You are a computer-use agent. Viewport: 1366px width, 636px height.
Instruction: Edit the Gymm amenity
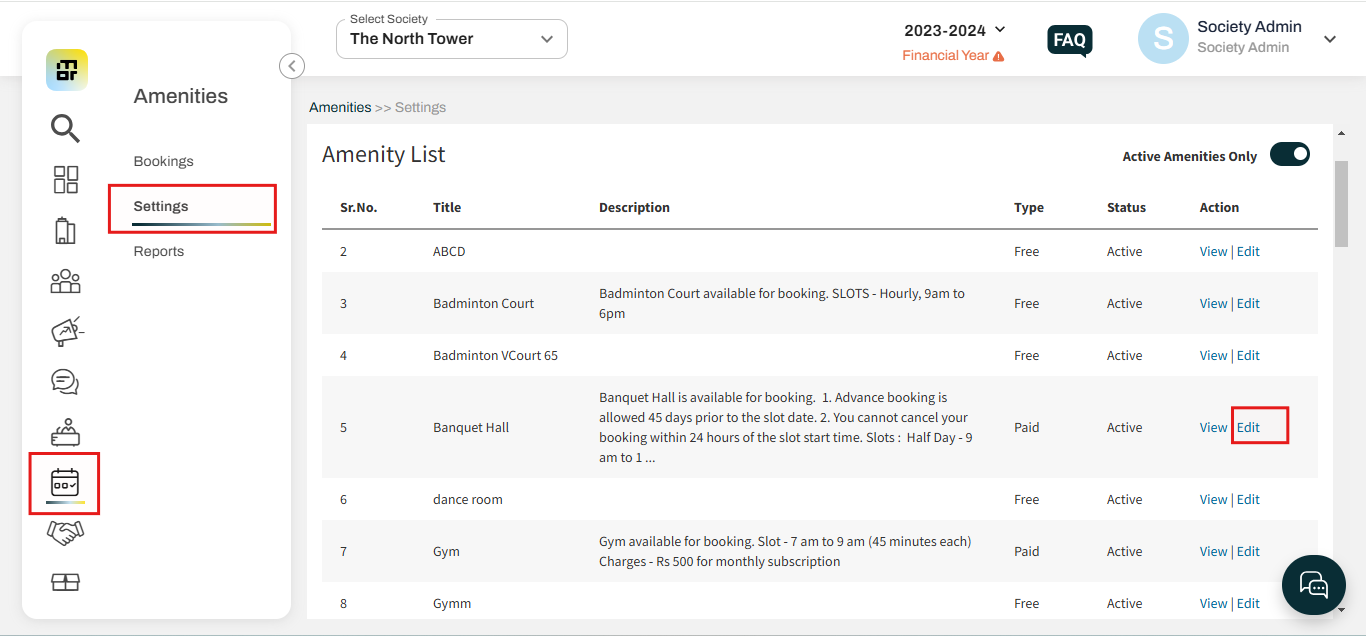coord(1248,603)
